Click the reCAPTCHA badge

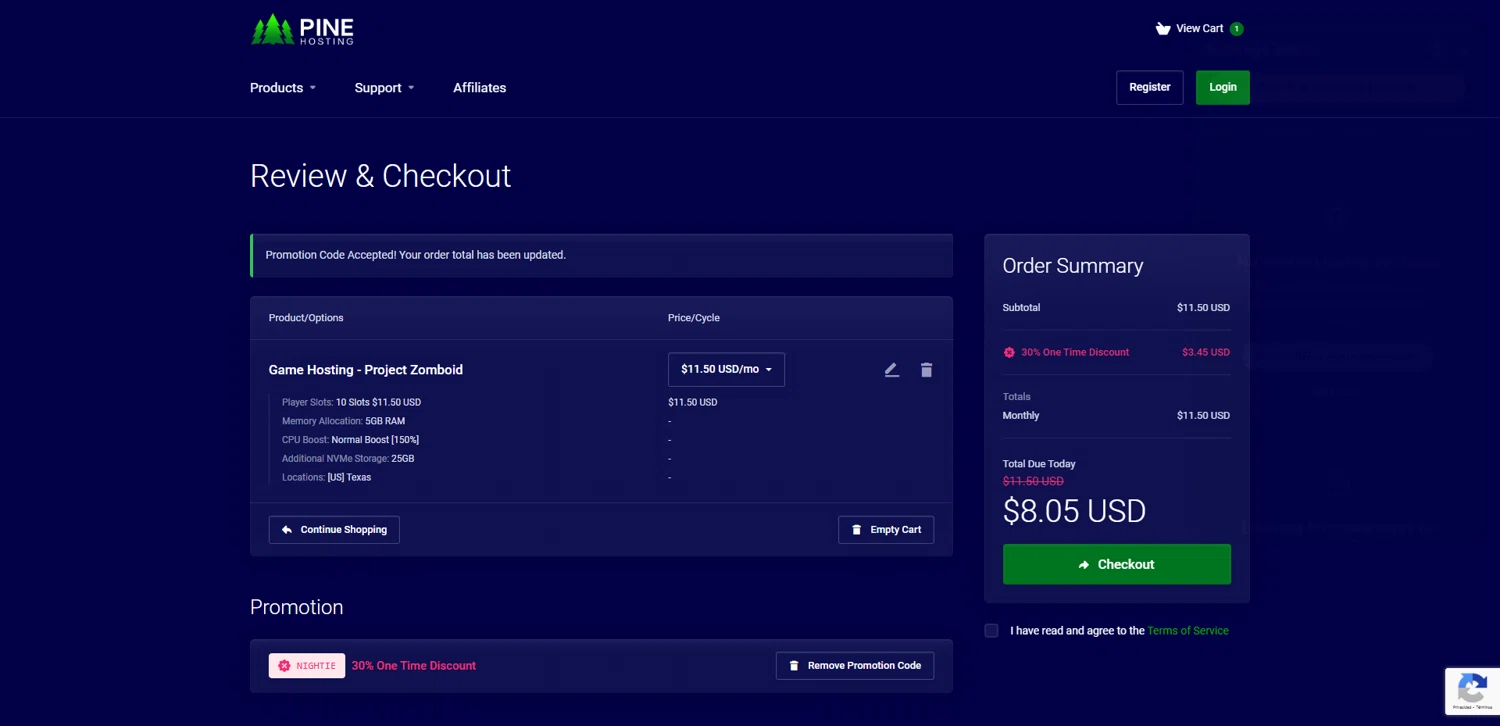pyautogui.click(x=1472, y=691)
